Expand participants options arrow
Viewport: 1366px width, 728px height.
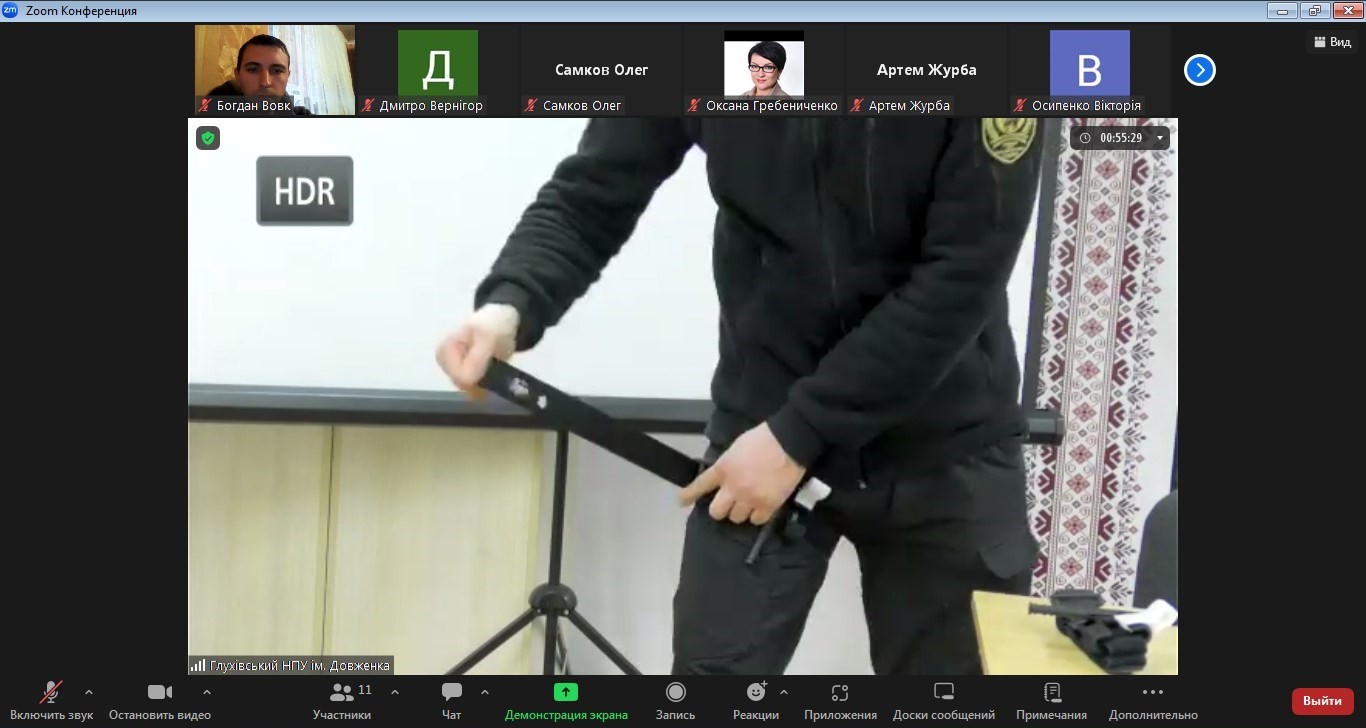tap(395, 692)
